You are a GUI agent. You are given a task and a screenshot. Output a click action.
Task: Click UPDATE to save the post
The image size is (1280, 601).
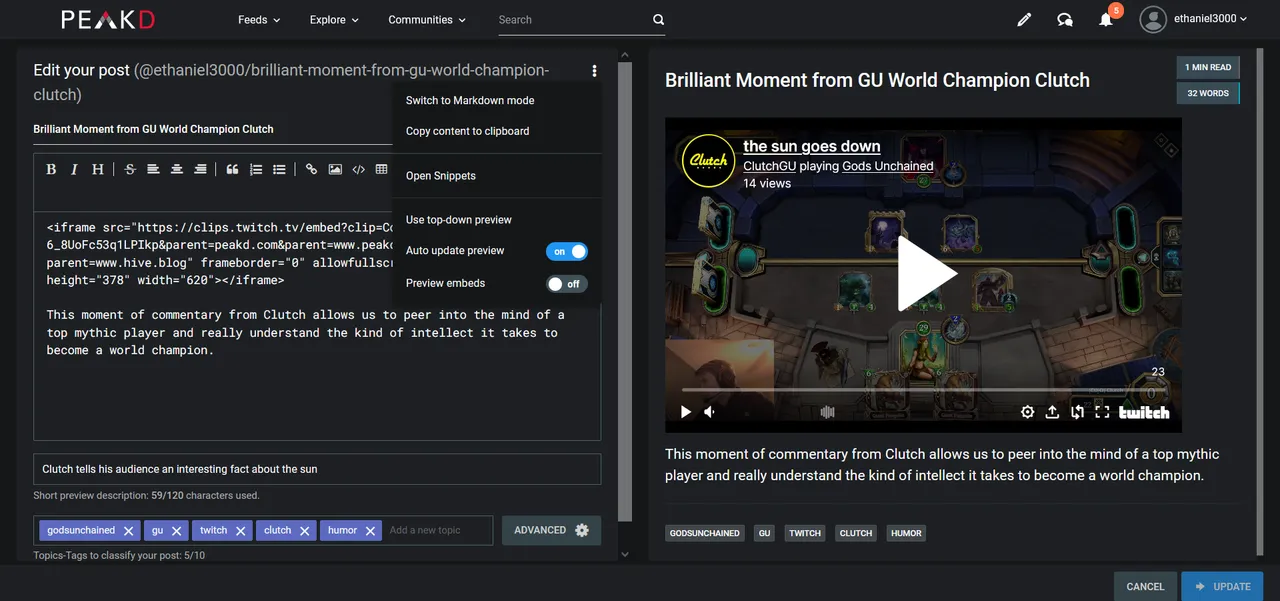[x=1222, y=587]
